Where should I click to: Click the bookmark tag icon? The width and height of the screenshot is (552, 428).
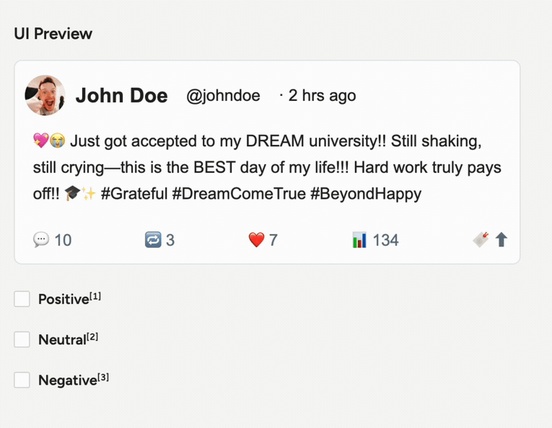click(481, 239)
